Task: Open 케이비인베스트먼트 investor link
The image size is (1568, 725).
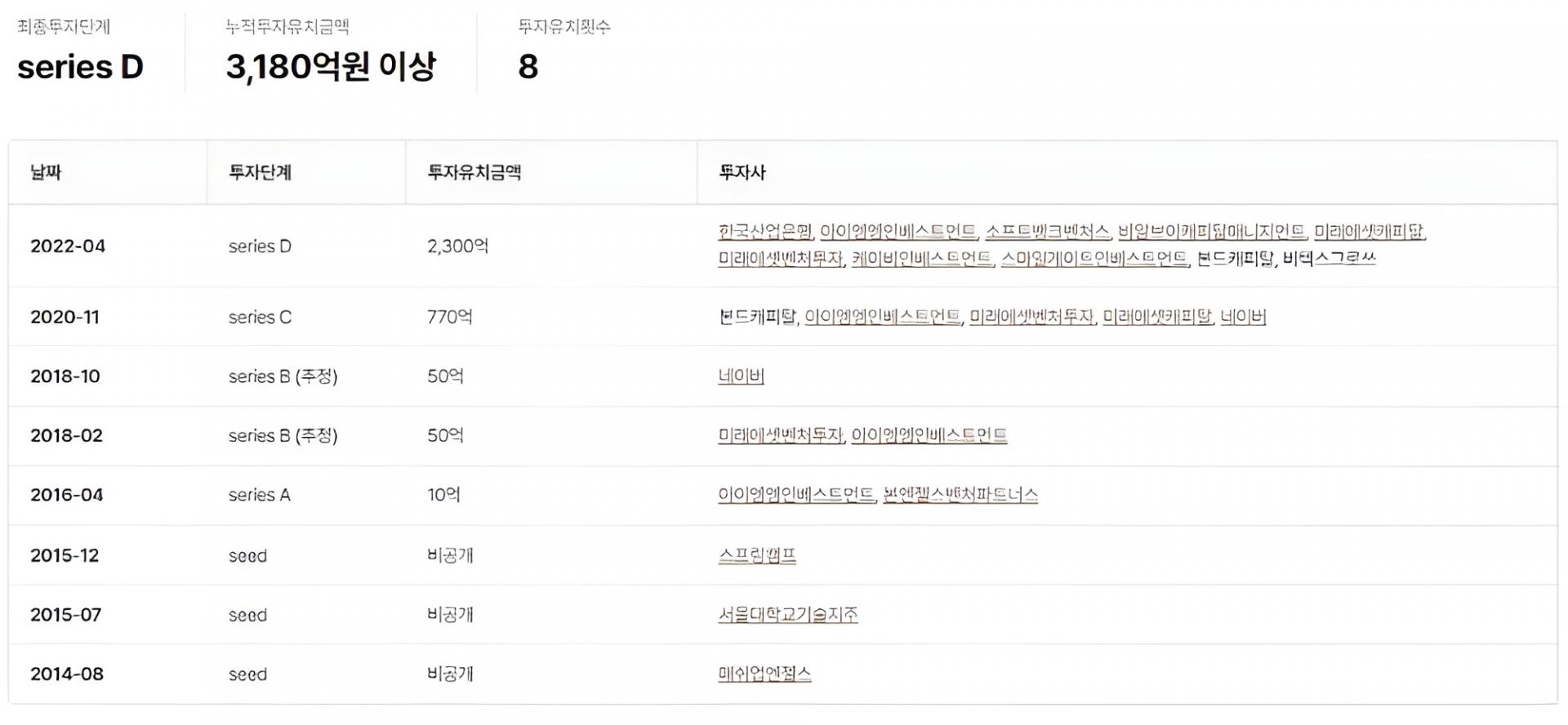Action: point(922,259)
